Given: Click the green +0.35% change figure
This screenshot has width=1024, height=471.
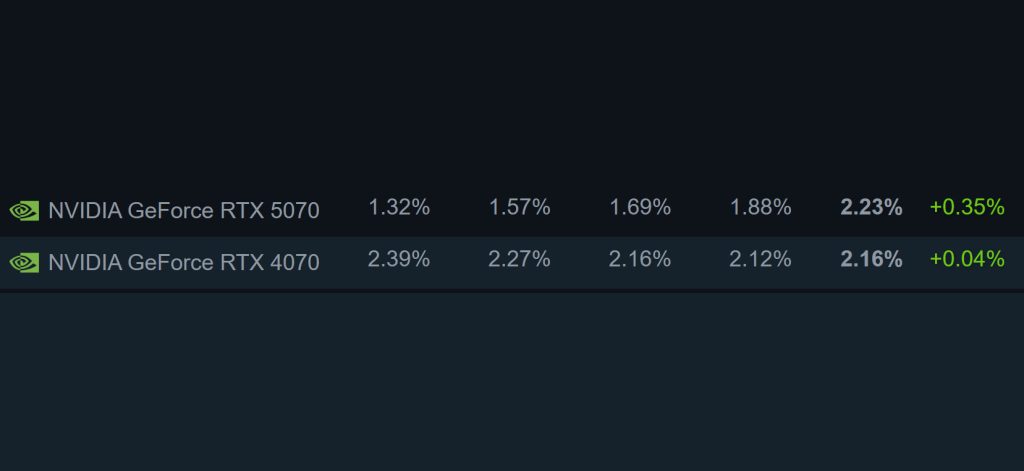Looking at the screenshot, I should click(966, 208).
